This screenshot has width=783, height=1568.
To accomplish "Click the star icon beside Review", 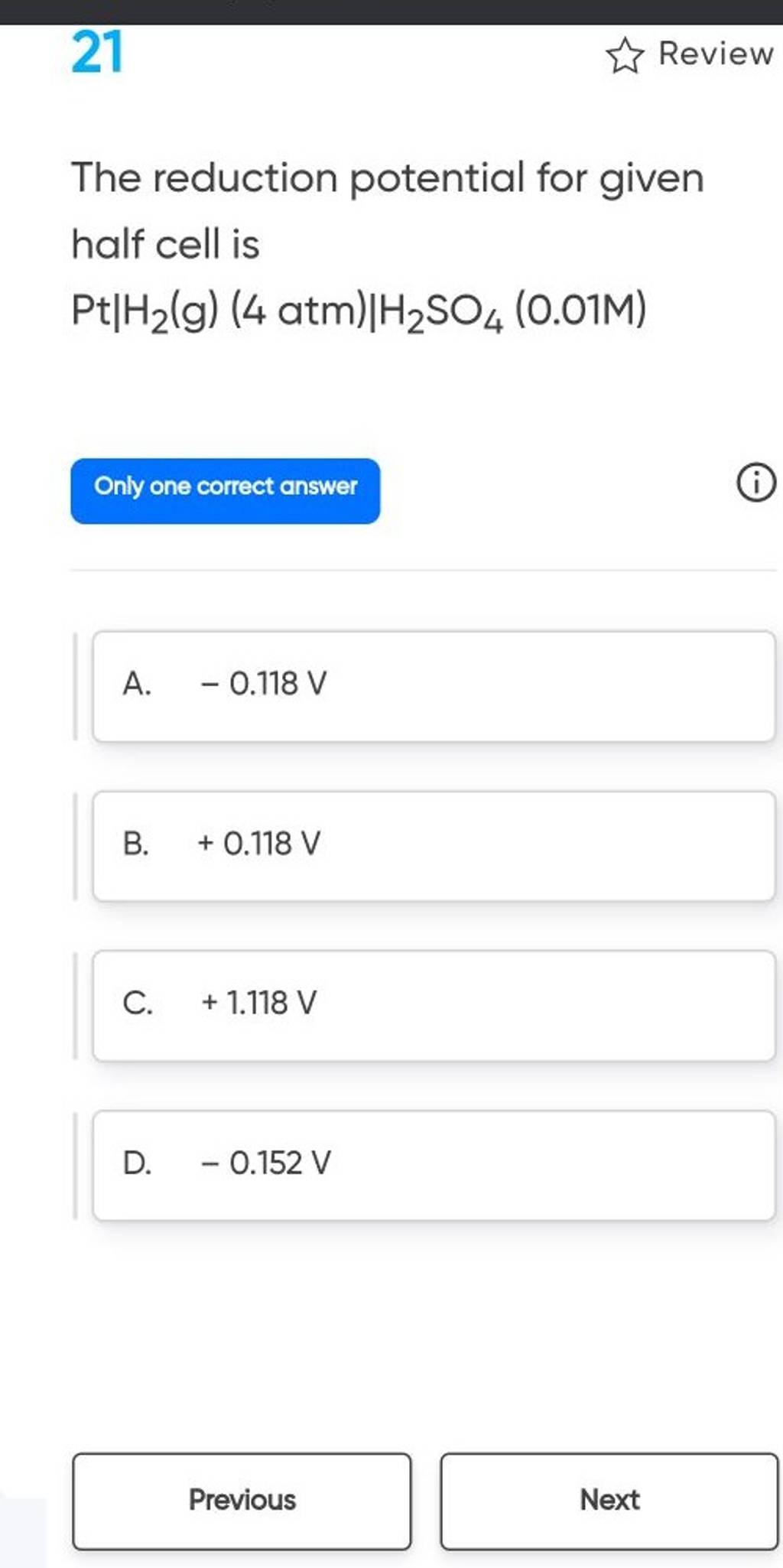I will [x=624, y=57].
